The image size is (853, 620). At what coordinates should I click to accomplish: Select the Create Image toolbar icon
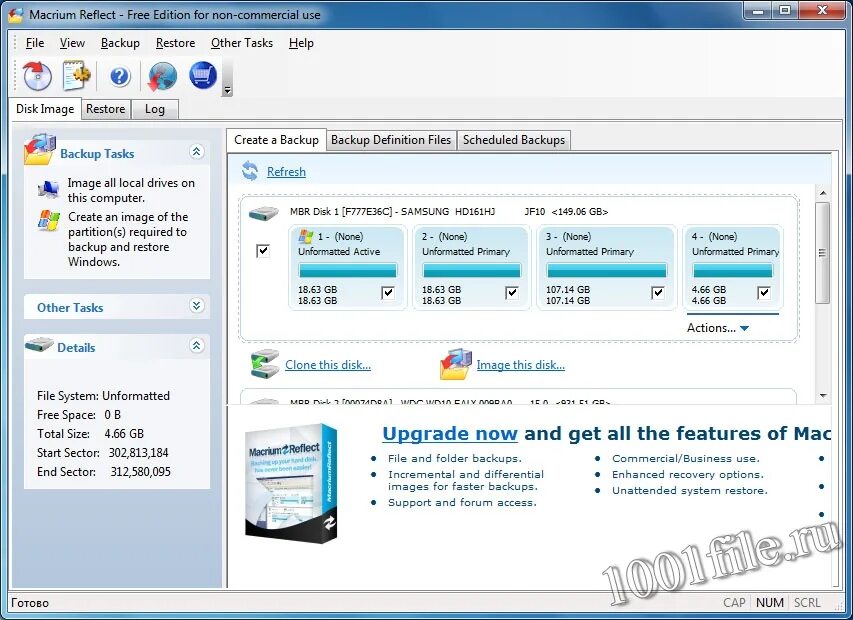coord(36,76)
